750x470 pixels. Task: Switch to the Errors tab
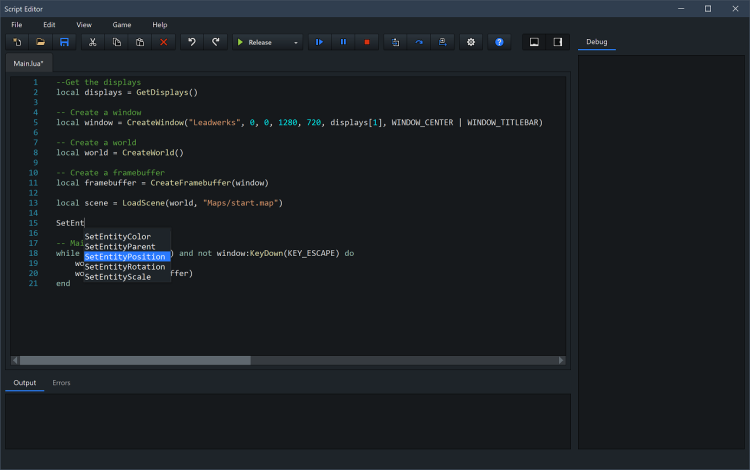61,383
